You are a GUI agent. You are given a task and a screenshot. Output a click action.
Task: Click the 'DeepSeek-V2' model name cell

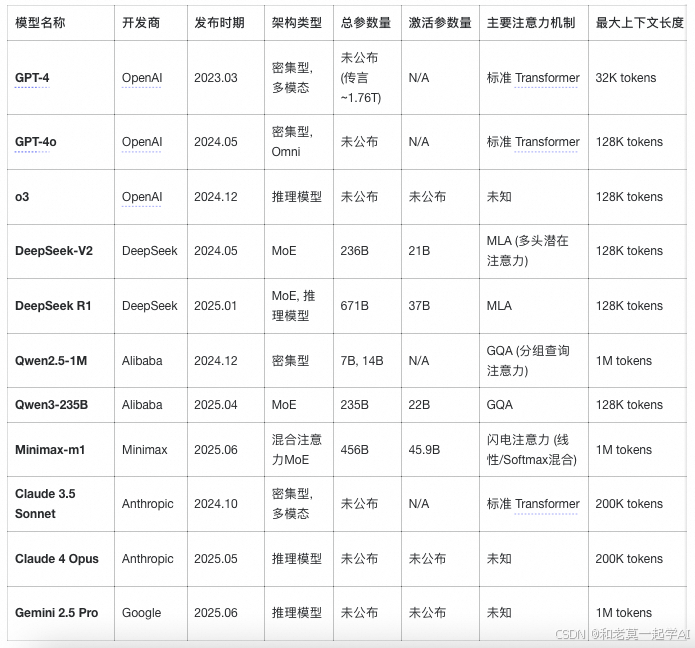coord(61,251)
